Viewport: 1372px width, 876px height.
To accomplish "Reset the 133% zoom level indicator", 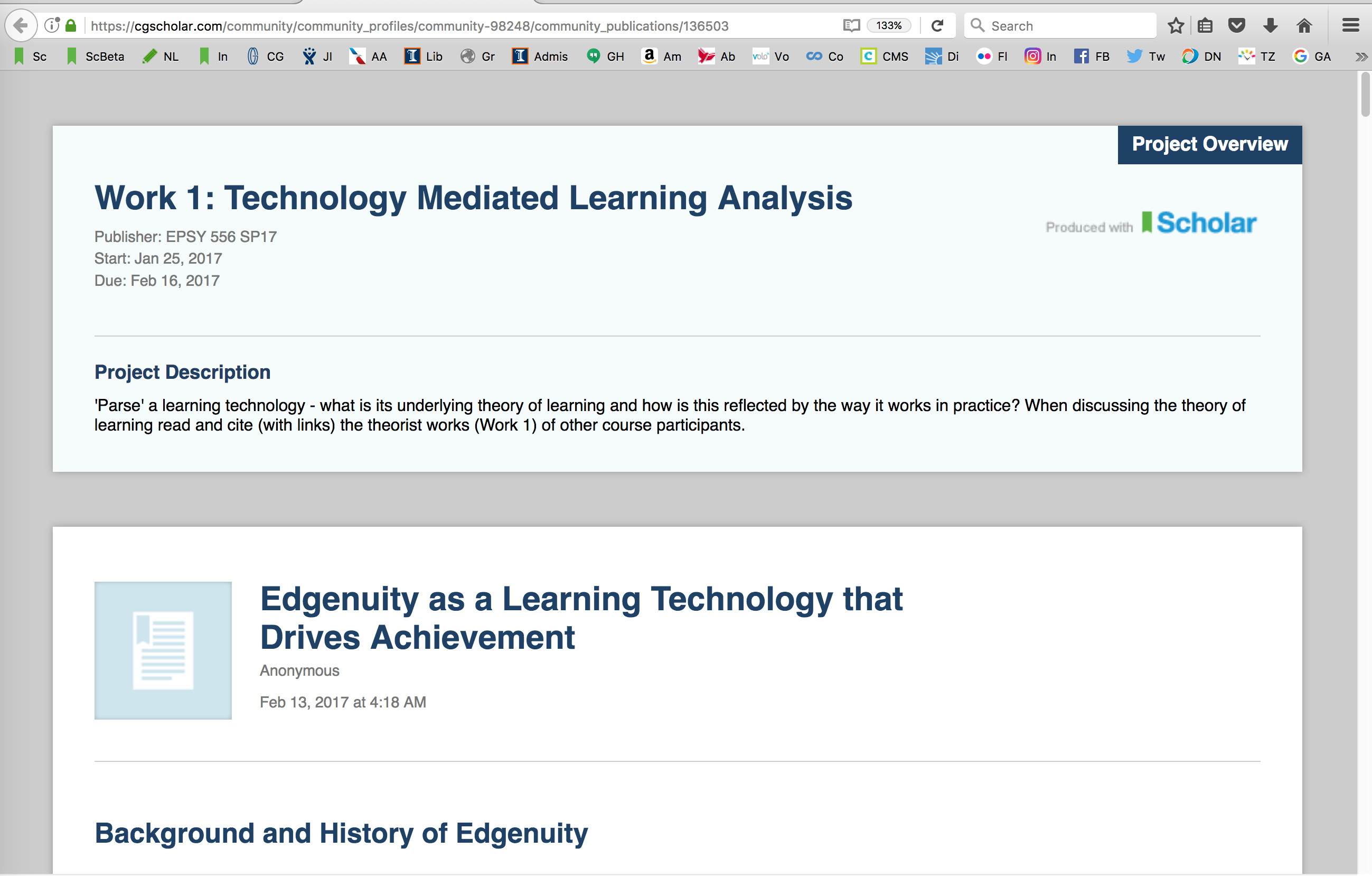I will click(x=888, y=26).
